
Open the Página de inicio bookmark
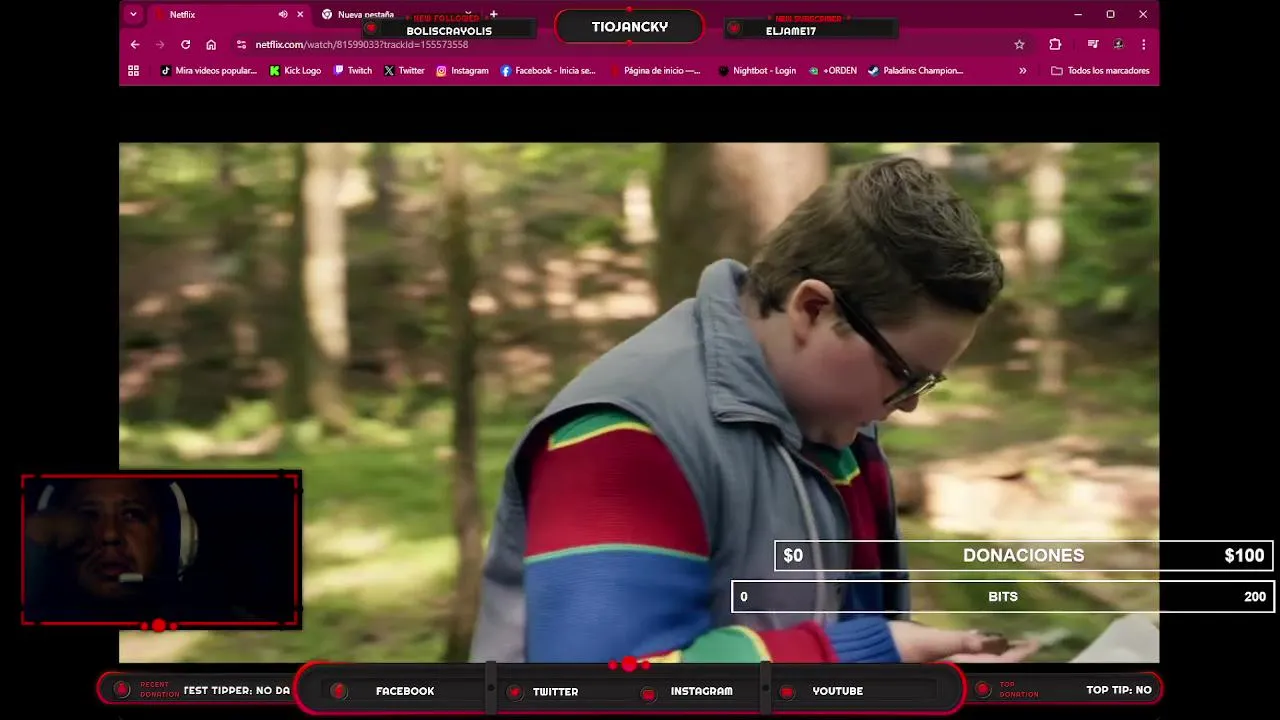(655, 71)
